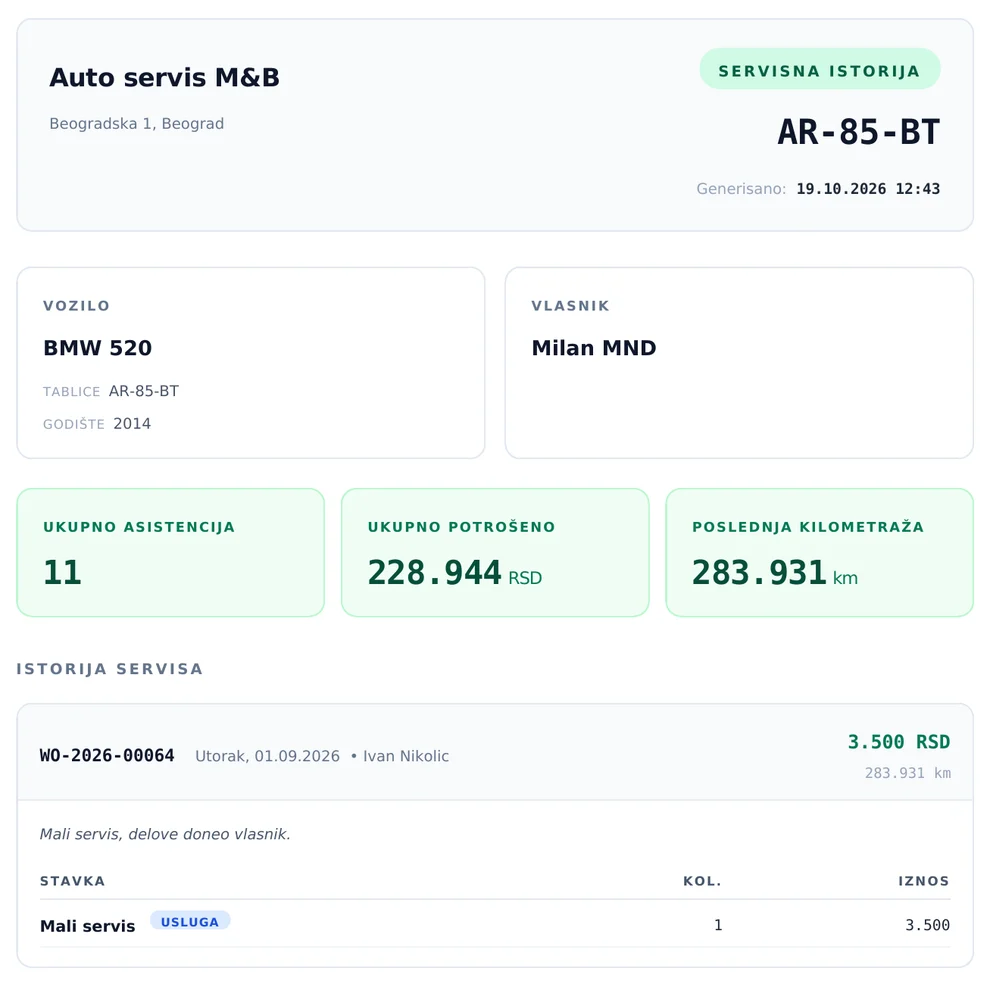Image resolution: width=990 pixels, height=984 pixels.
Task: Click the "ISTORIJA SERVISA" section heading
Action: pyautogui.click(x=110, y=669)
